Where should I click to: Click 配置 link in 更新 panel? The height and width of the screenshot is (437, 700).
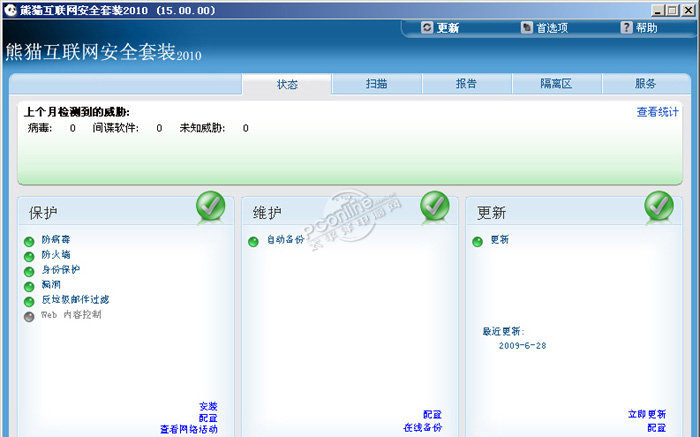(x=657, y=428)
